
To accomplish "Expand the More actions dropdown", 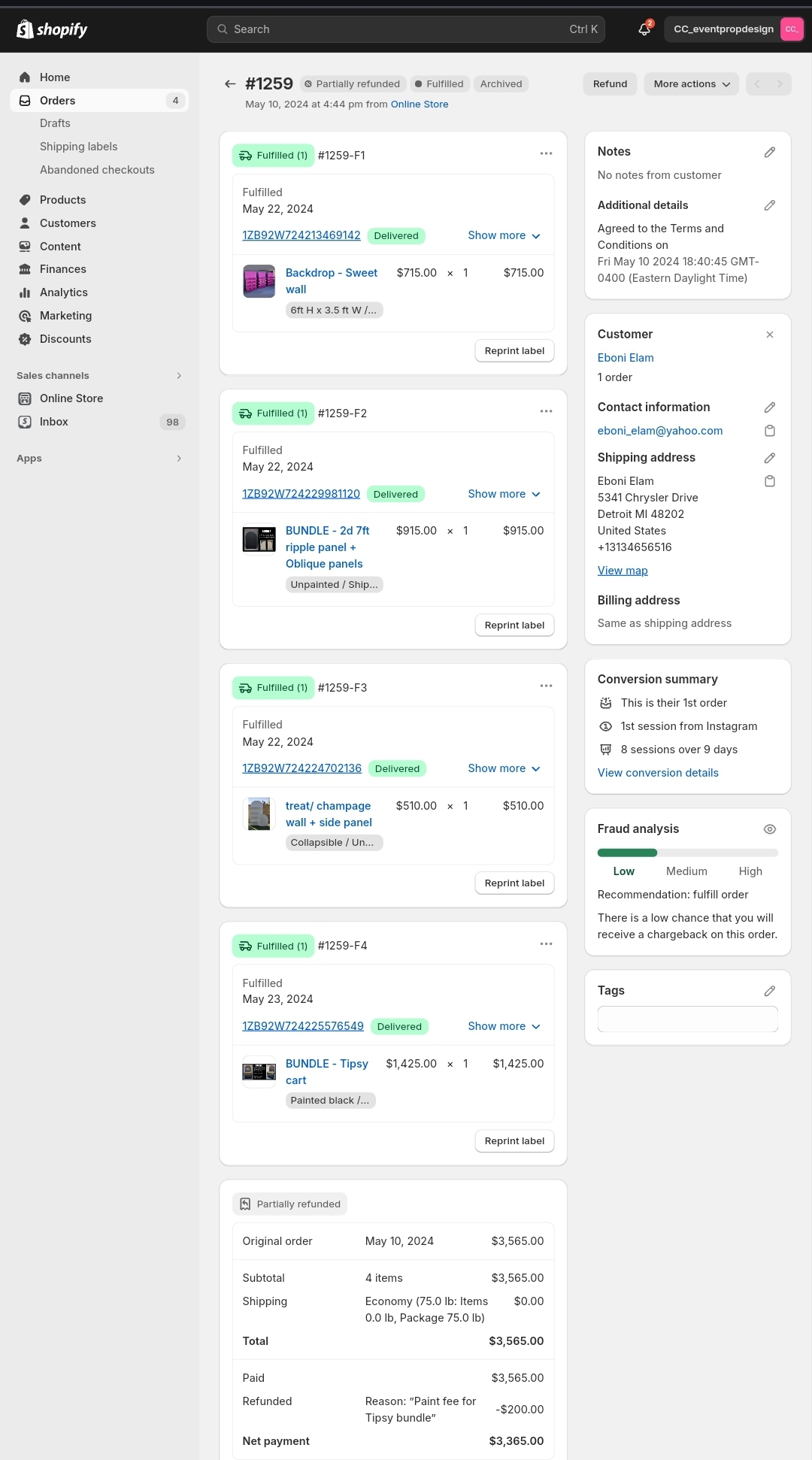I will coord(691,84).
